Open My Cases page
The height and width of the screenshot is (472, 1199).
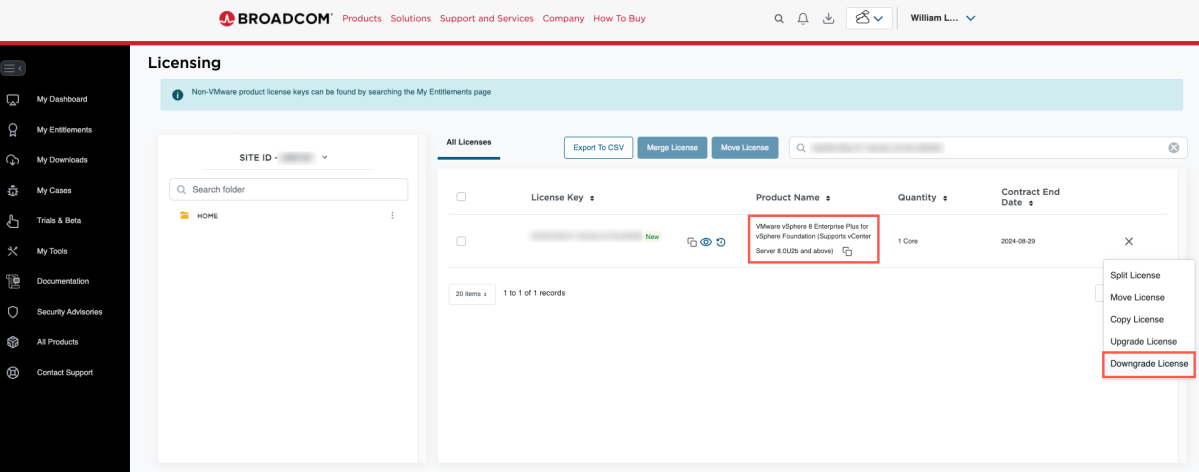[x=54, y=190]
